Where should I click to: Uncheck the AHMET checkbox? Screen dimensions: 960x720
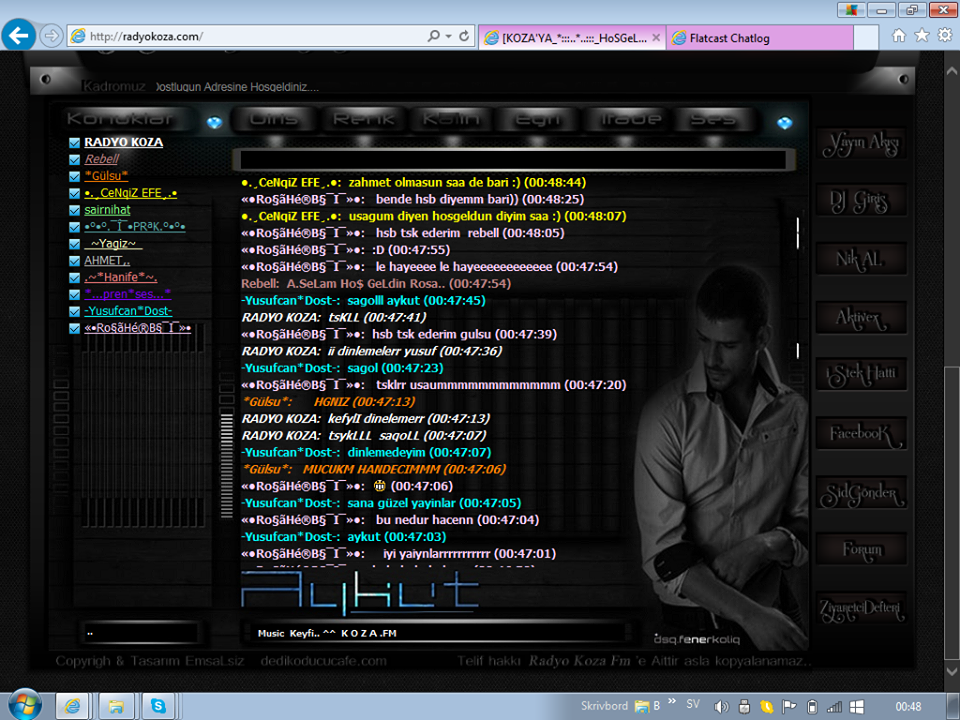click(75, 261)
